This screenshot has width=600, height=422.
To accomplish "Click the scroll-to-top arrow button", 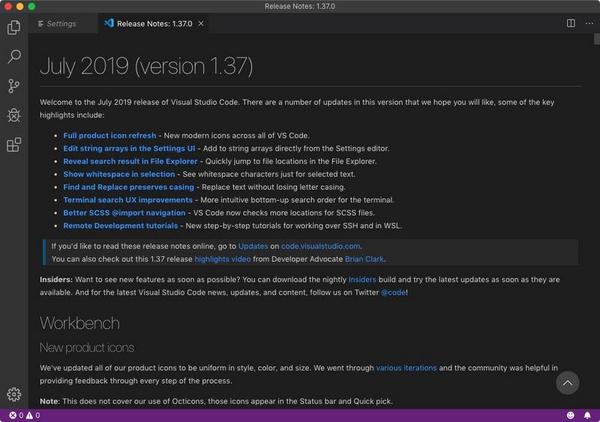I will pyautogui.click(x=567, y=383).
